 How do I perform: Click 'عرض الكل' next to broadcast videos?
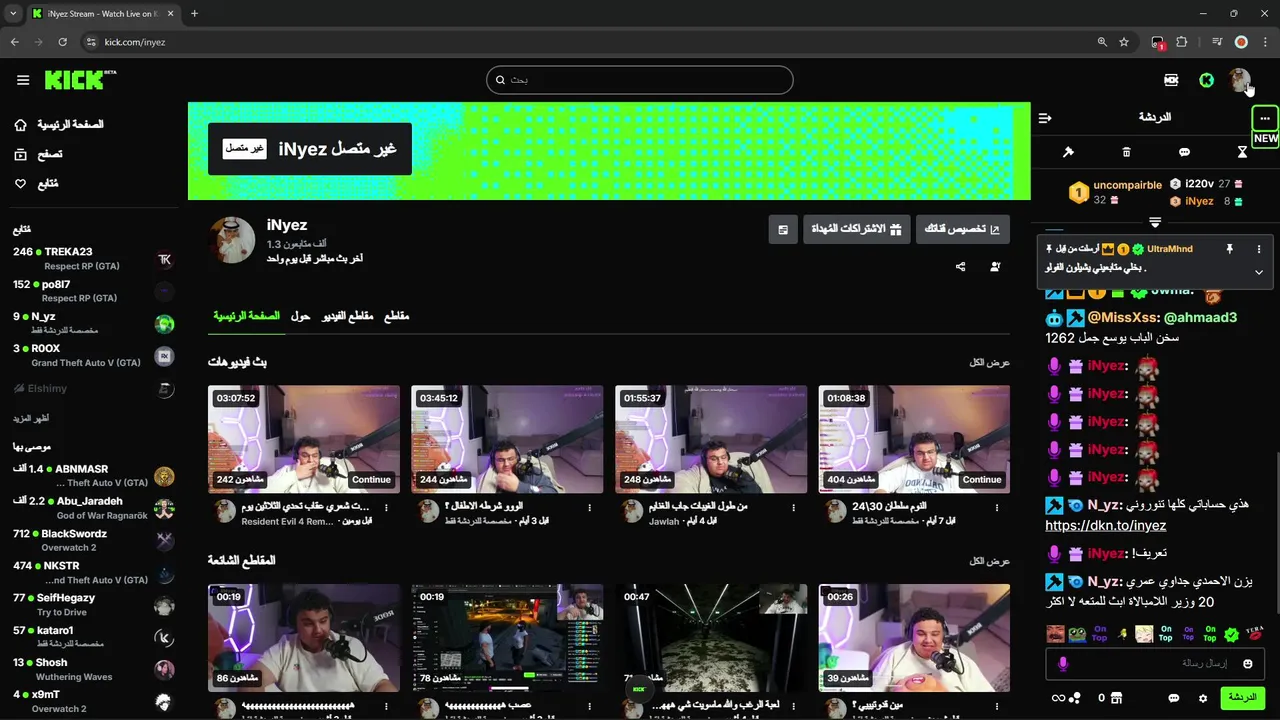[990, 363]
